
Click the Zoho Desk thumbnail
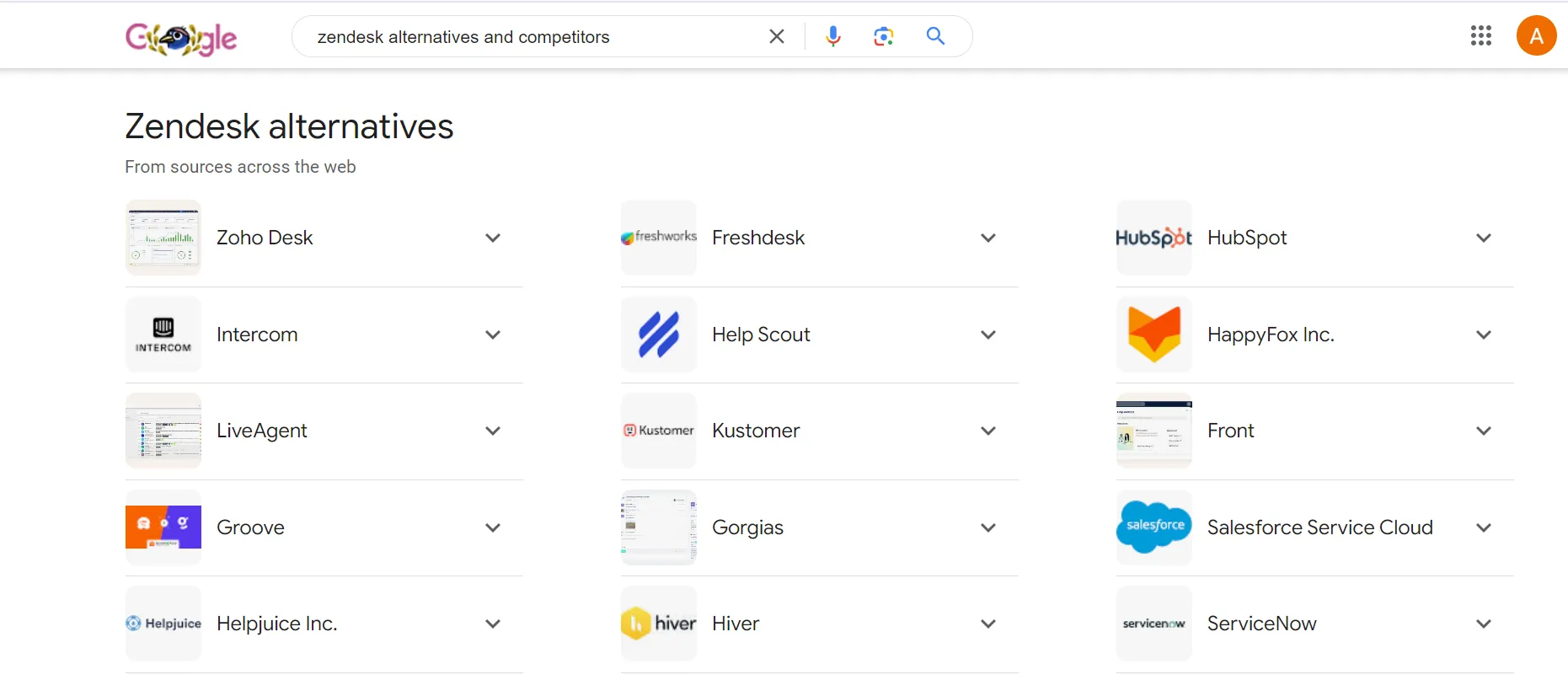point(163,238)
